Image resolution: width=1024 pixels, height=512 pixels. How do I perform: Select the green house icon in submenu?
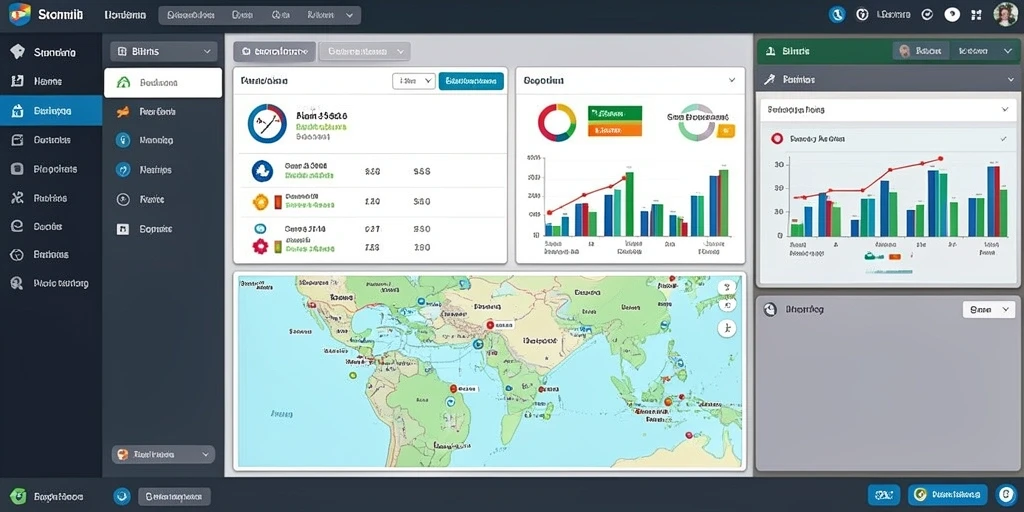click(x=123, y=83)
